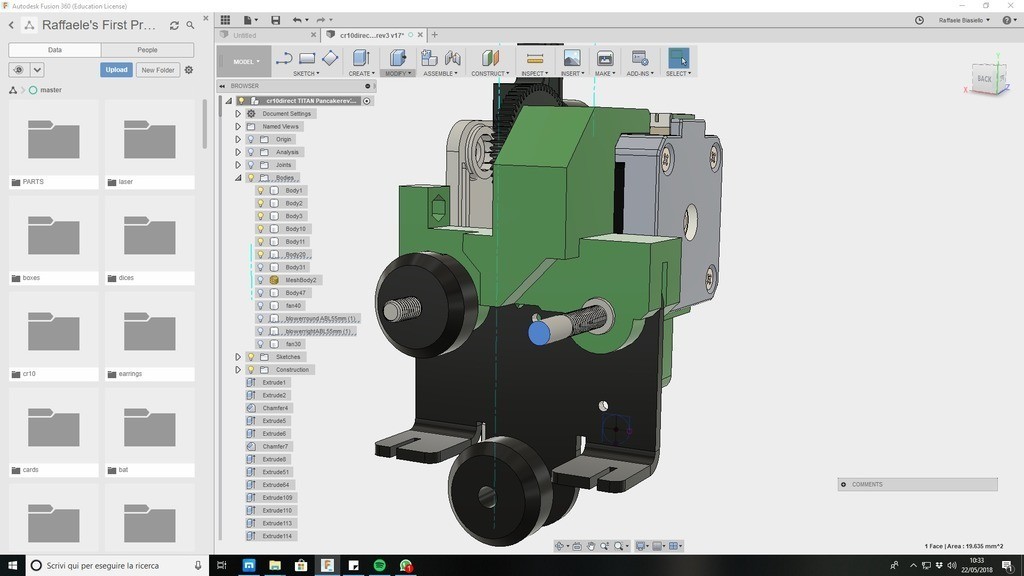Open data panel view options dropdown
1024x576 pixels.
[x=37, y=70]
